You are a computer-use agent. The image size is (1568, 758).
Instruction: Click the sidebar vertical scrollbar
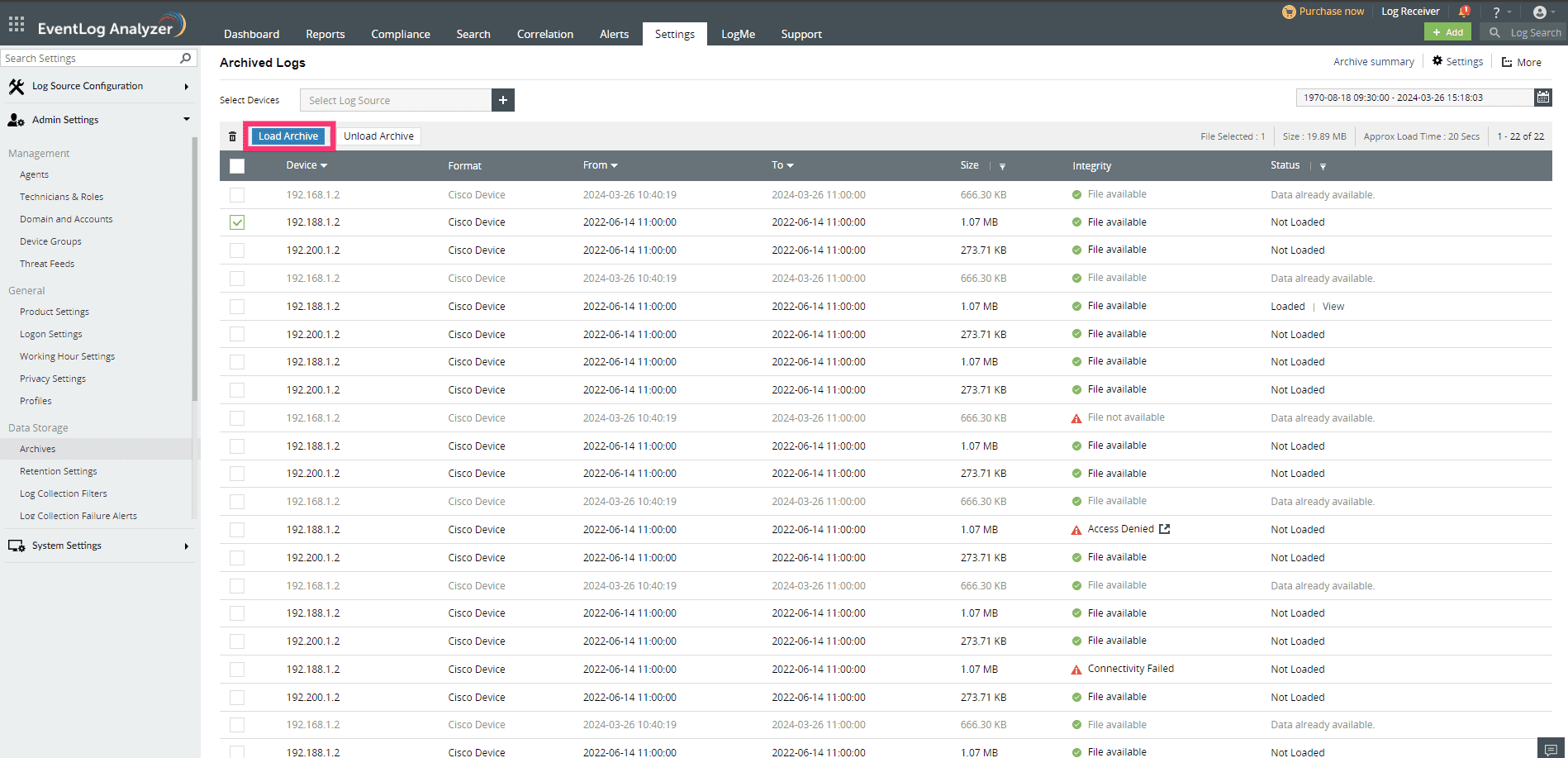(x=195, y=269)
